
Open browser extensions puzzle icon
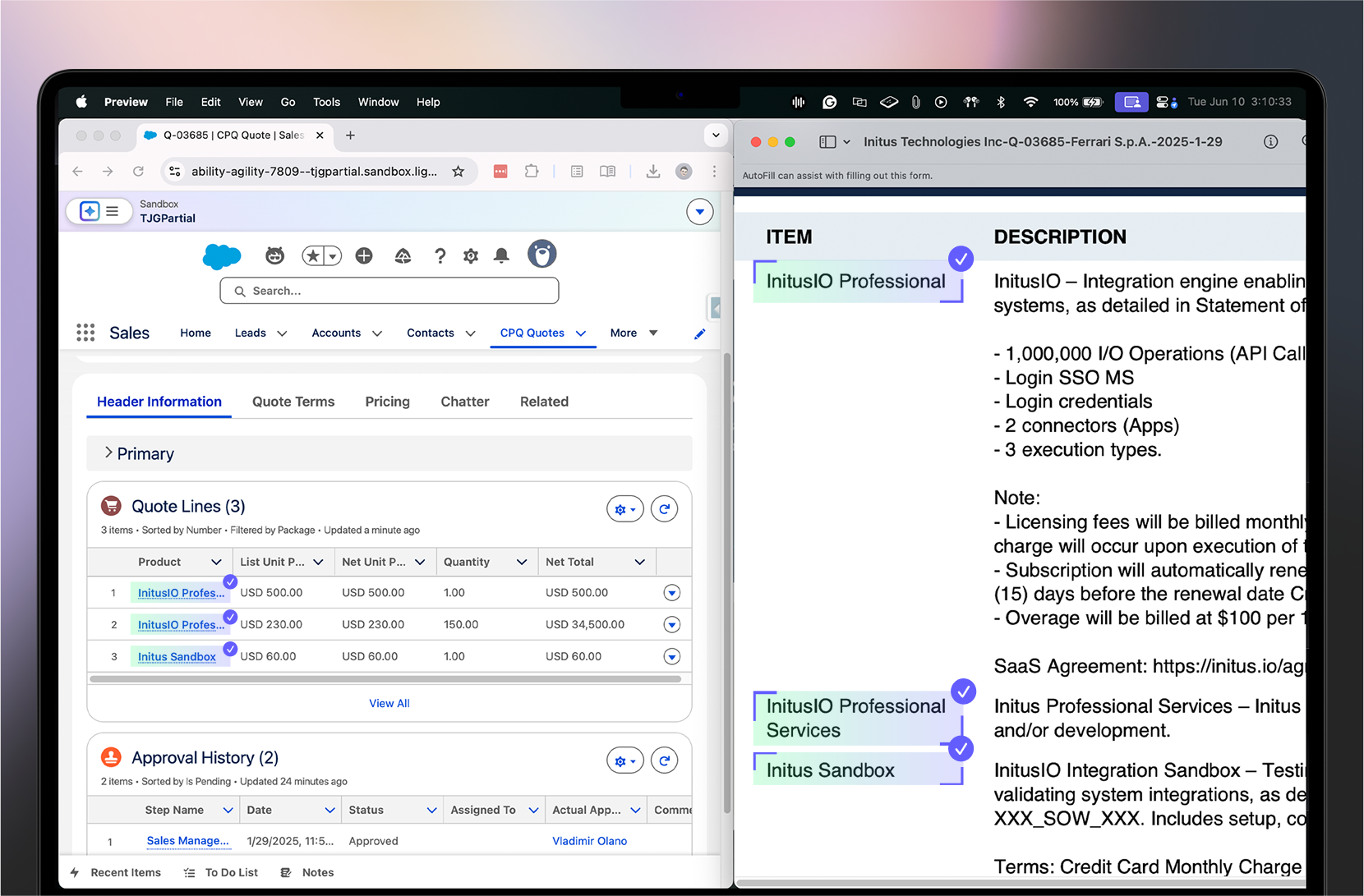532,171
